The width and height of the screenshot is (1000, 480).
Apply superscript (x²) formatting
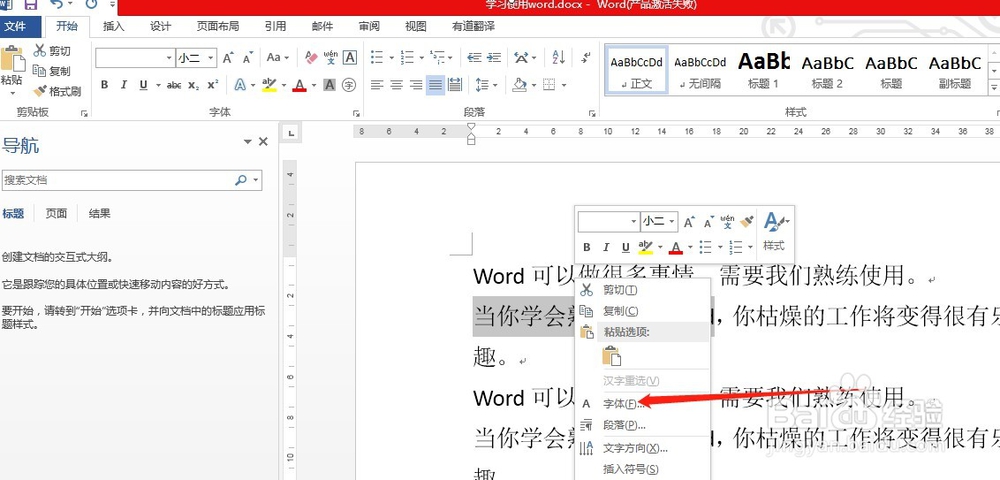click(x=212, y=85)
